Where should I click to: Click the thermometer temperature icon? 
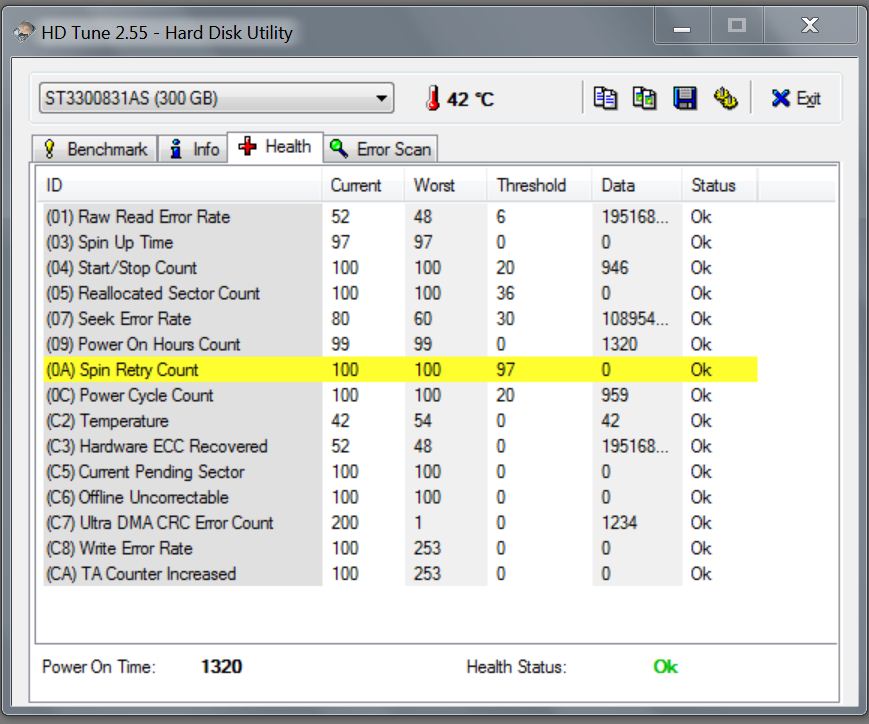tap(433, 98)
